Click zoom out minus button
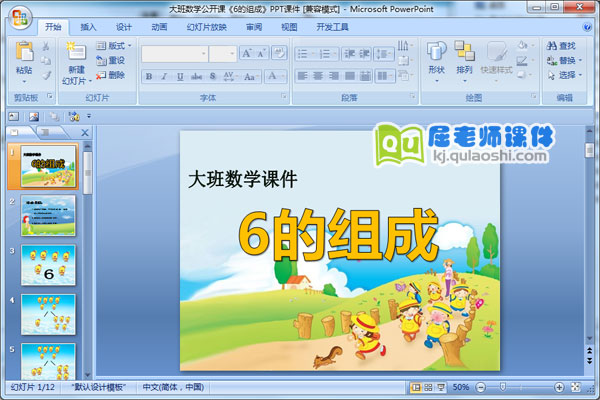The height and width of the screenshot is (400, 600). click(481, 387)
